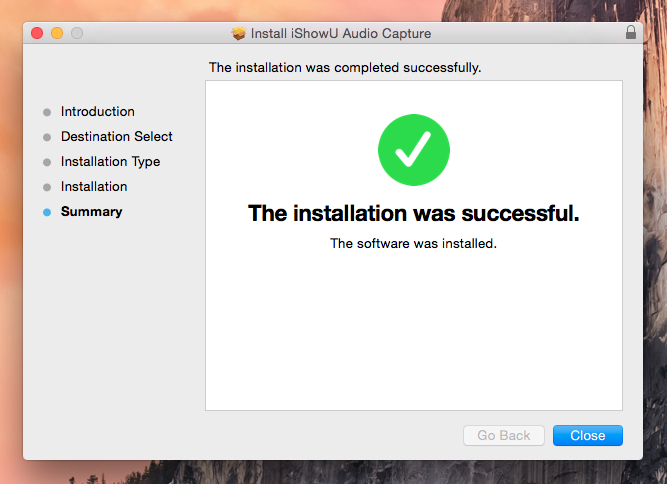Click the 'installation was completed successfully' header
The width and height of the screenshot is (667, 484).
coord(345,68)
